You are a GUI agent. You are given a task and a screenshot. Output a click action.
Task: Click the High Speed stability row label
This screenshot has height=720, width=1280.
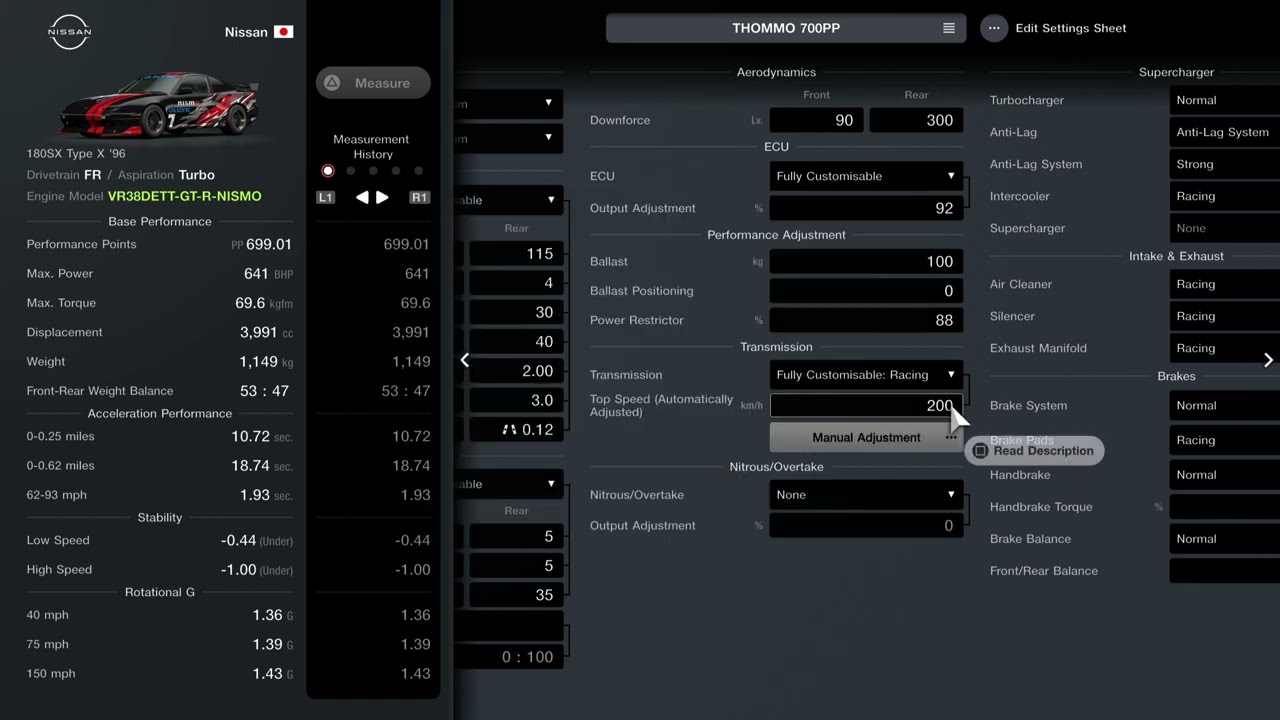(59, 570)
